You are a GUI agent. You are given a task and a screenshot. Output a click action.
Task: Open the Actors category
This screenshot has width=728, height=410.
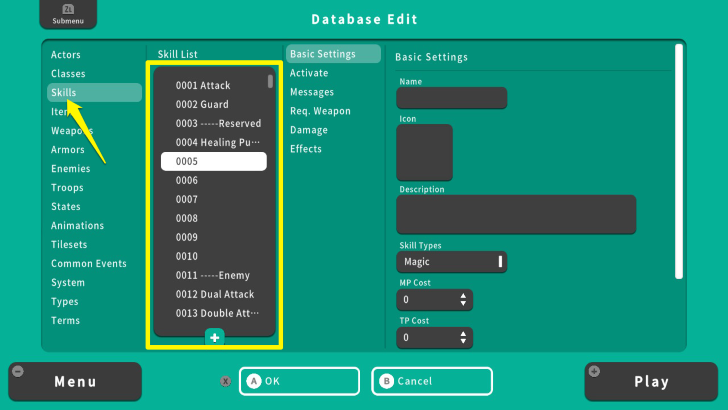[x=65, y=55]
